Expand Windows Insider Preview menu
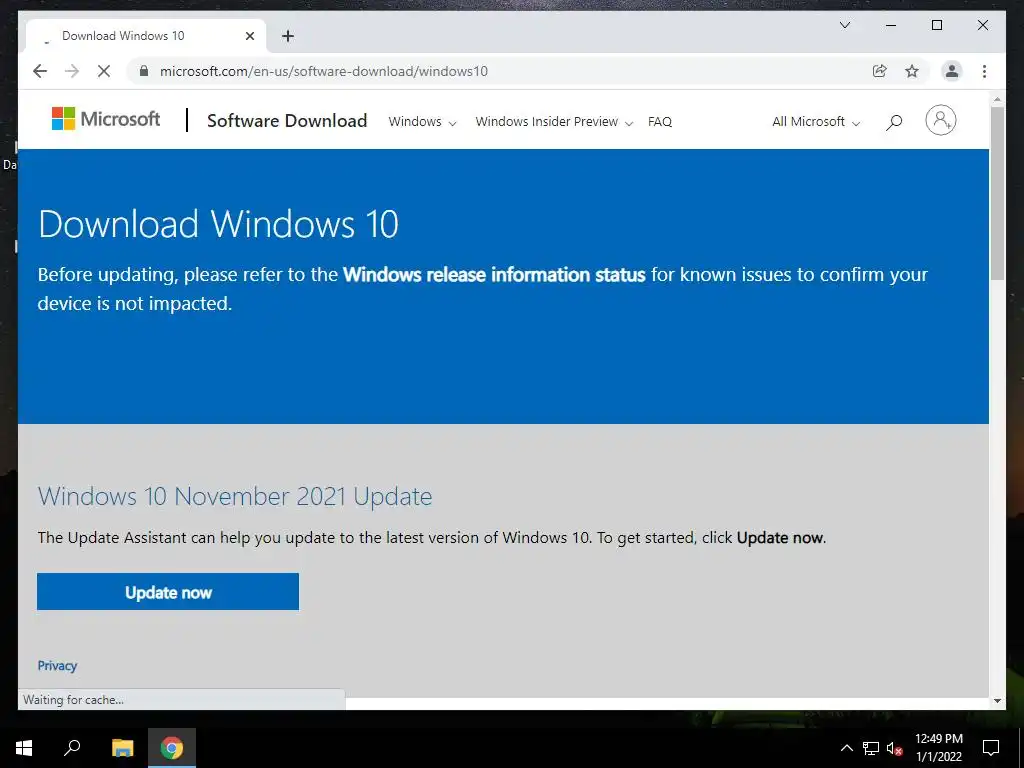The width and height of the screenshot is (1024, 768). [x=554, y=121]
